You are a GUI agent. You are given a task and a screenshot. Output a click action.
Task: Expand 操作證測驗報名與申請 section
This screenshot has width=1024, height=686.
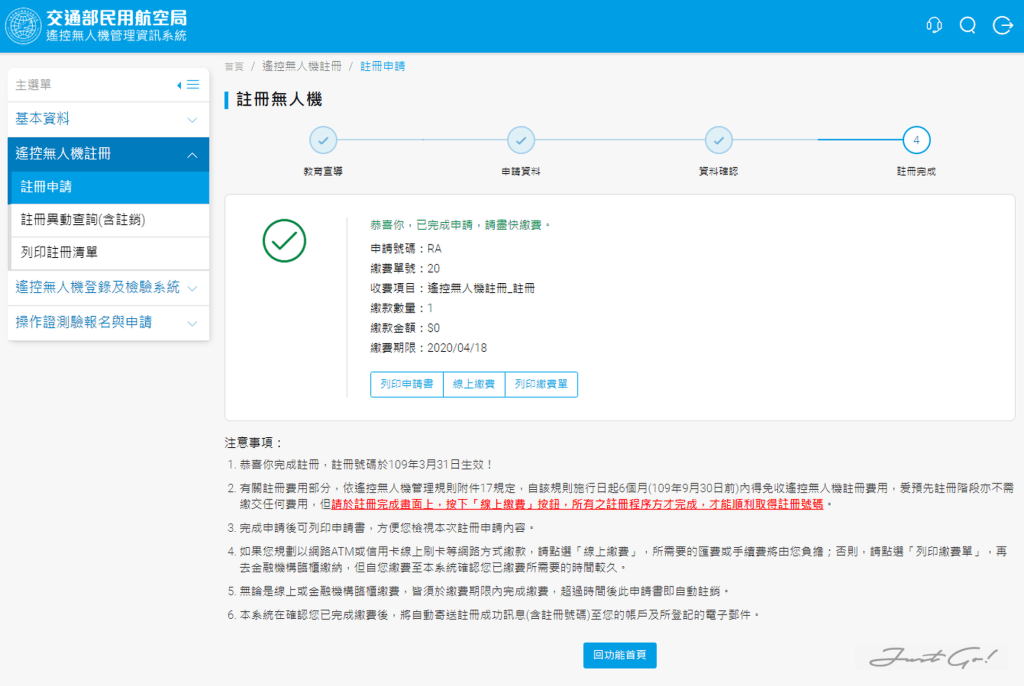pos(108,322)
